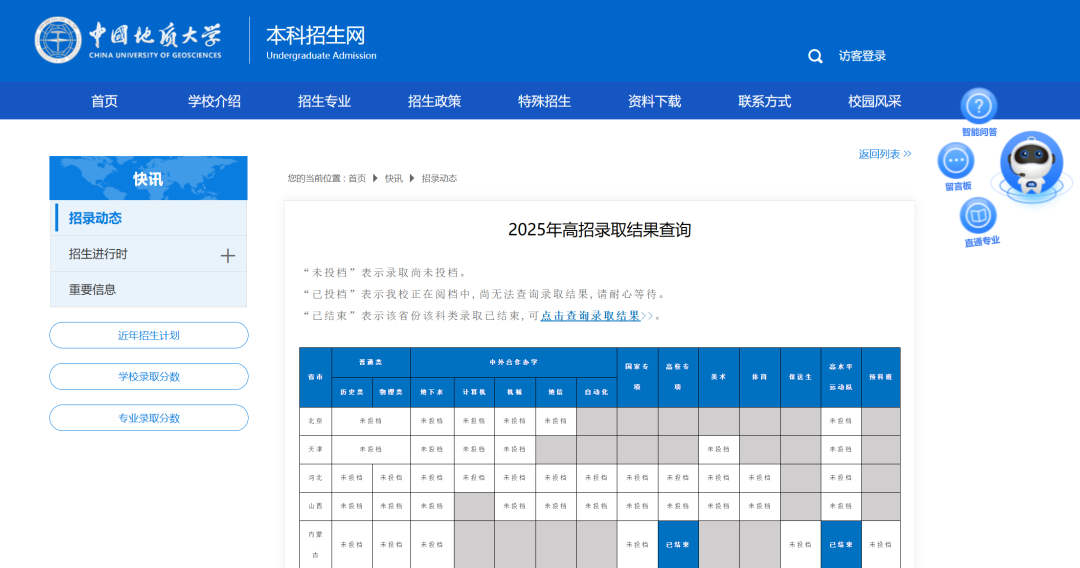Image resolution: width=1080 pixels, height=568 pixels.
Task: Select 重要信息 sidebar item
Action: (148, 290)
